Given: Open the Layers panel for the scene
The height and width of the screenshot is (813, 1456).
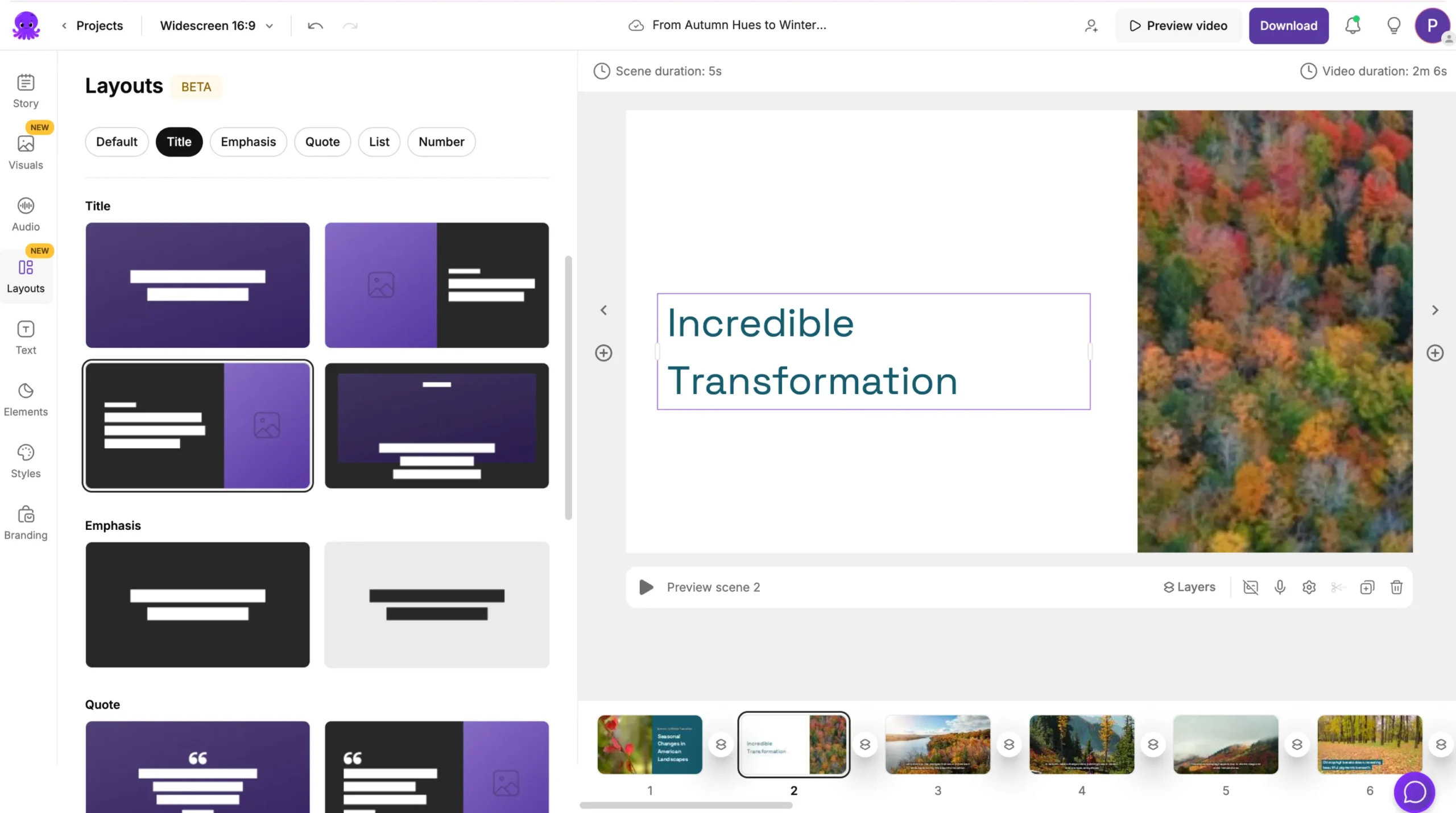Looking at the screenshot, I should pyautogui.click(x=1189, y=587).
